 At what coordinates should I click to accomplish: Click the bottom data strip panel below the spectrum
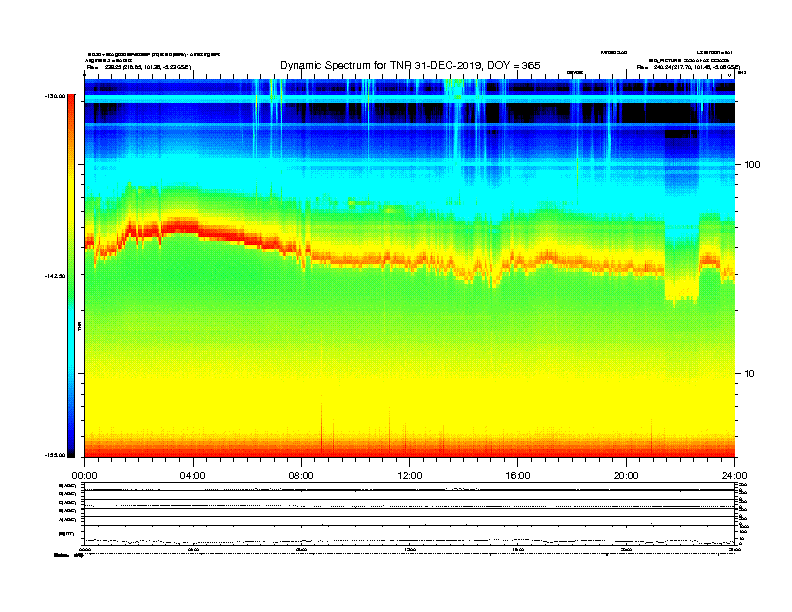coord(410,514)
